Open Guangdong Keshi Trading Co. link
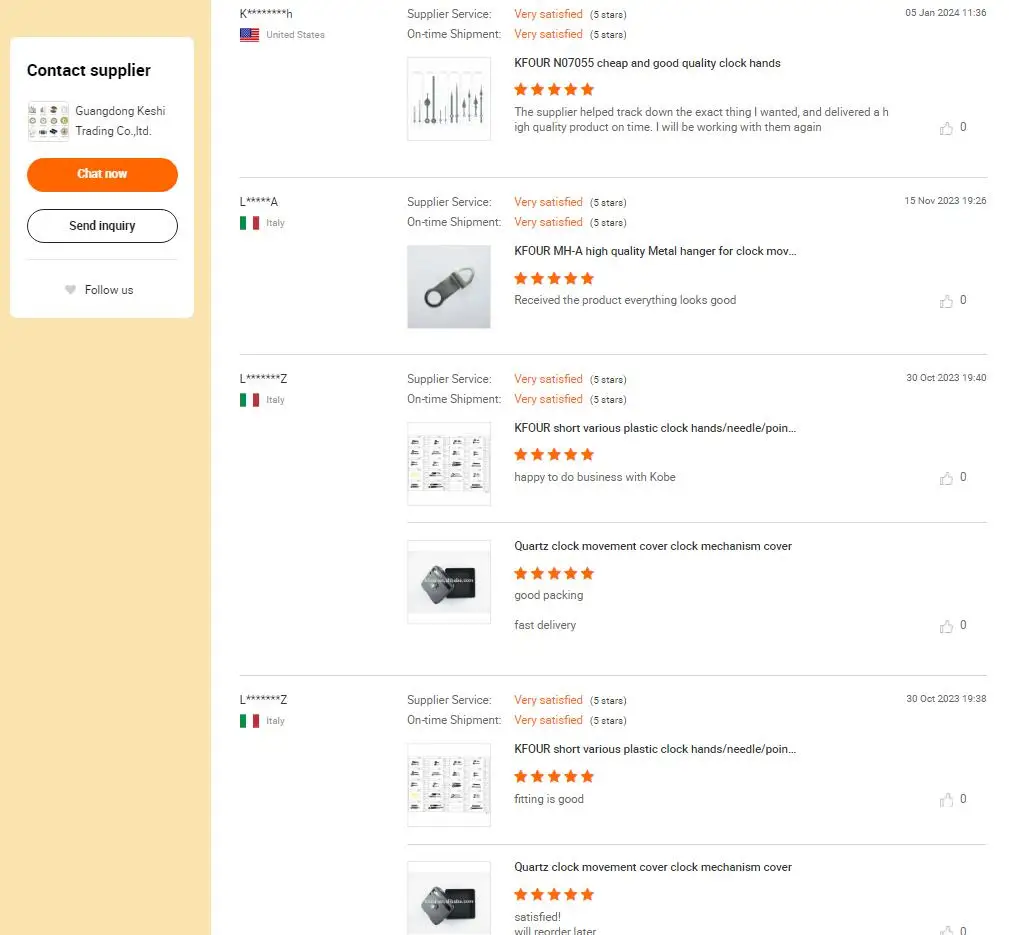The height and width of the screenshot is (935, 1009). 120,121
